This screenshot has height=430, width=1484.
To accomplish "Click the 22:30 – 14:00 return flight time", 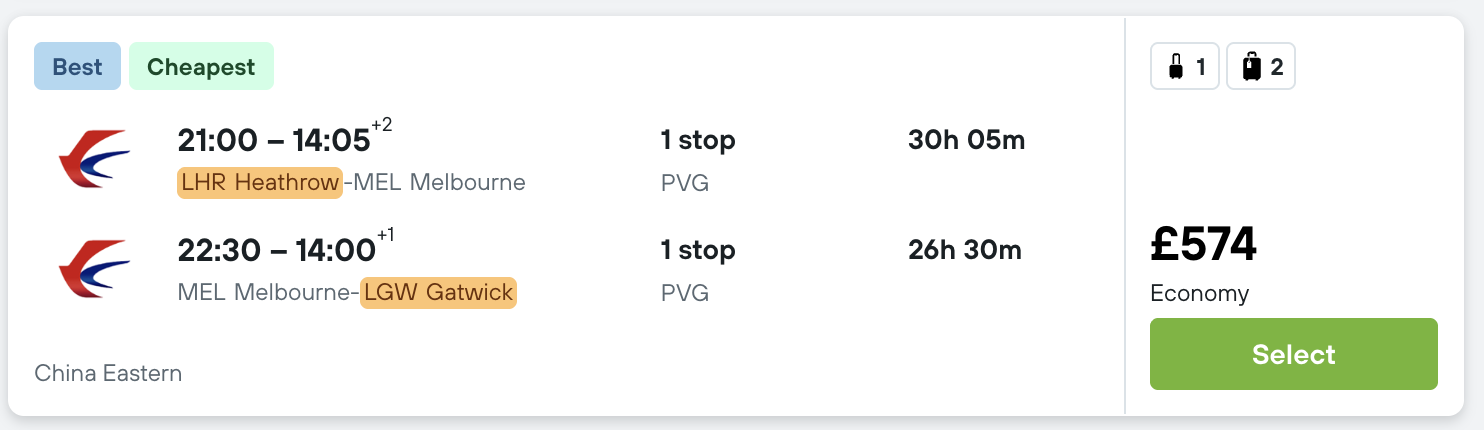I will pyautogui.click(x=276, y=251).
